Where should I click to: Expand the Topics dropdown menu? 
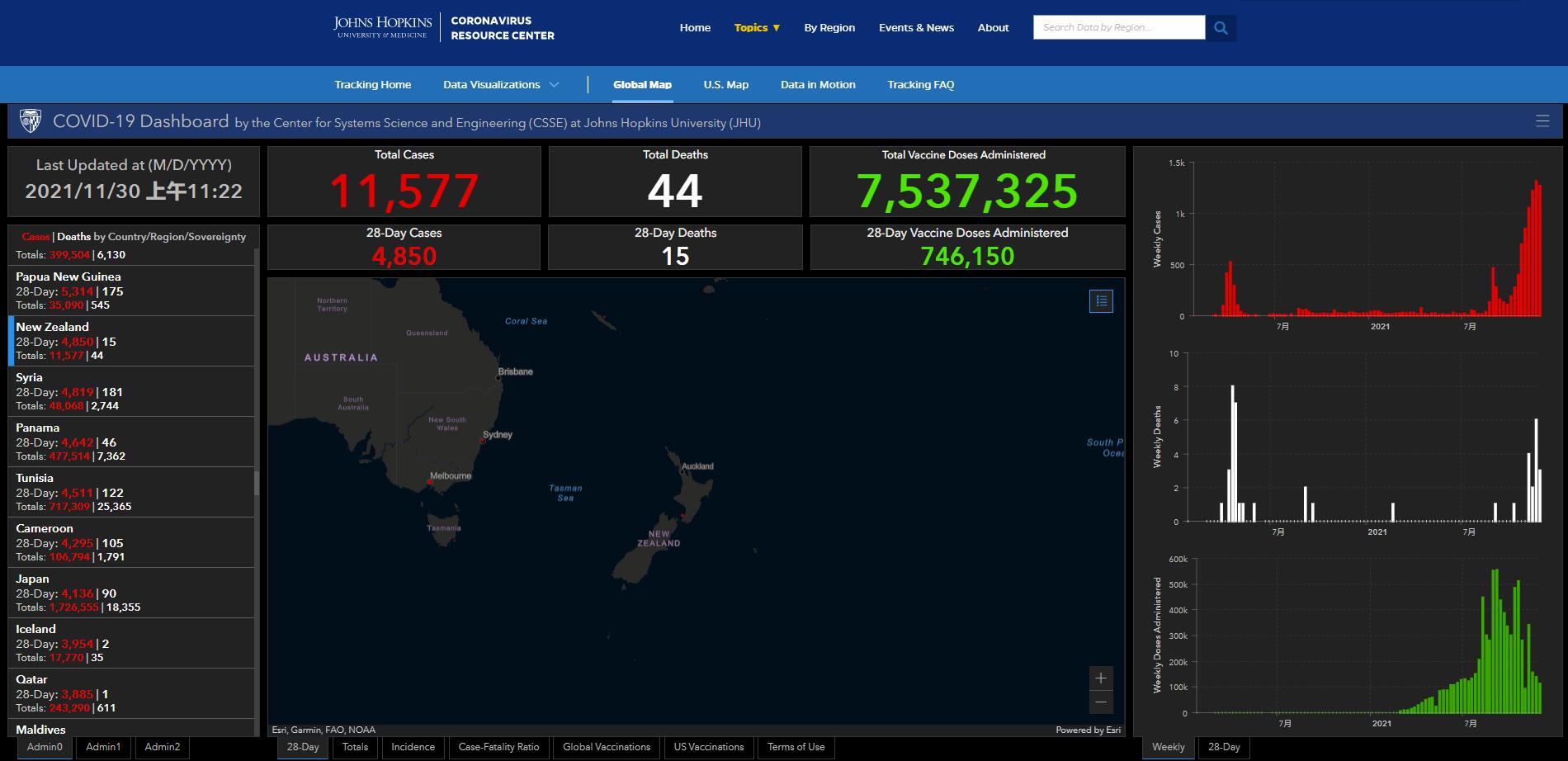point(757,28)
